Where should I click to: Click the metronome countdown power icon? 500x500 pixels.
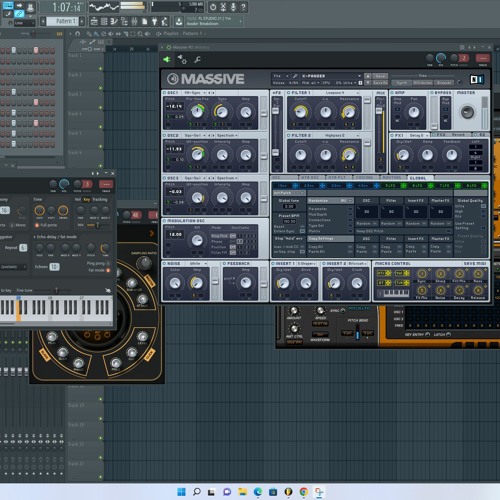tap(213, 7)
